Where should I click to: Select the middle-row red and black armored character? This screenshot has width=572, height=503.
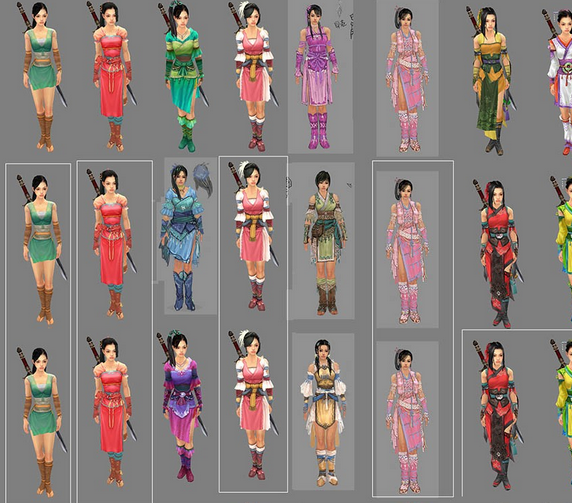(x=498, y=254)
